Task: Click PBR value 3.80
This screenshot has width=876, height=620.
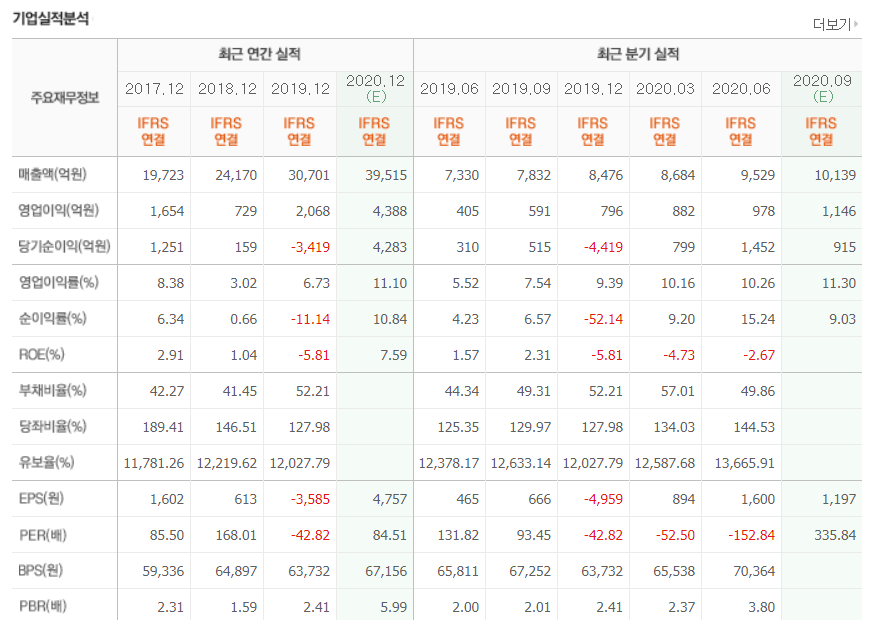Action: tap(761, 607)
